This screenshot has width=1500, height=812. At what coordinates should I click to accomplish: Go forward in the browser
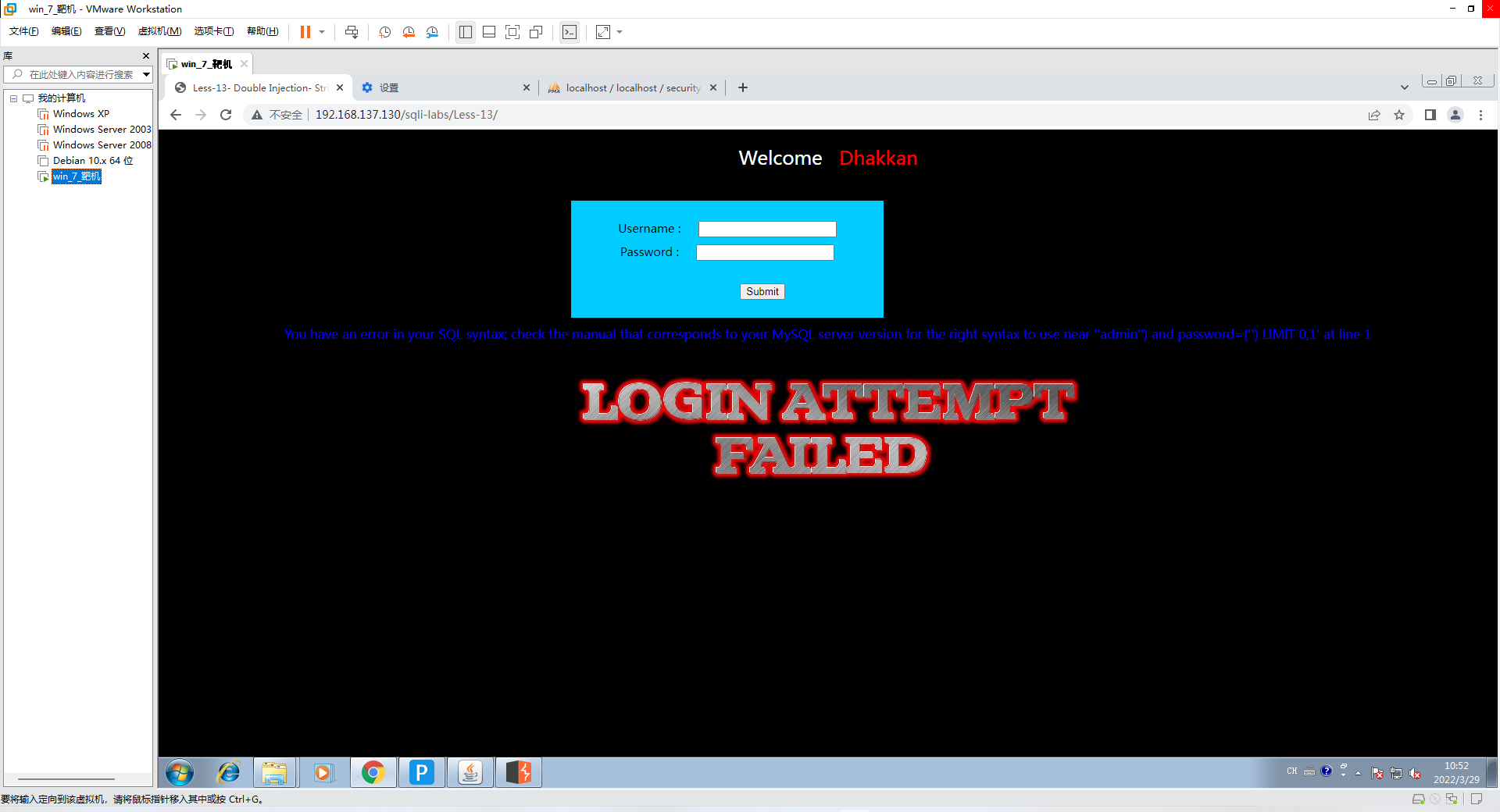pos(201,115)
